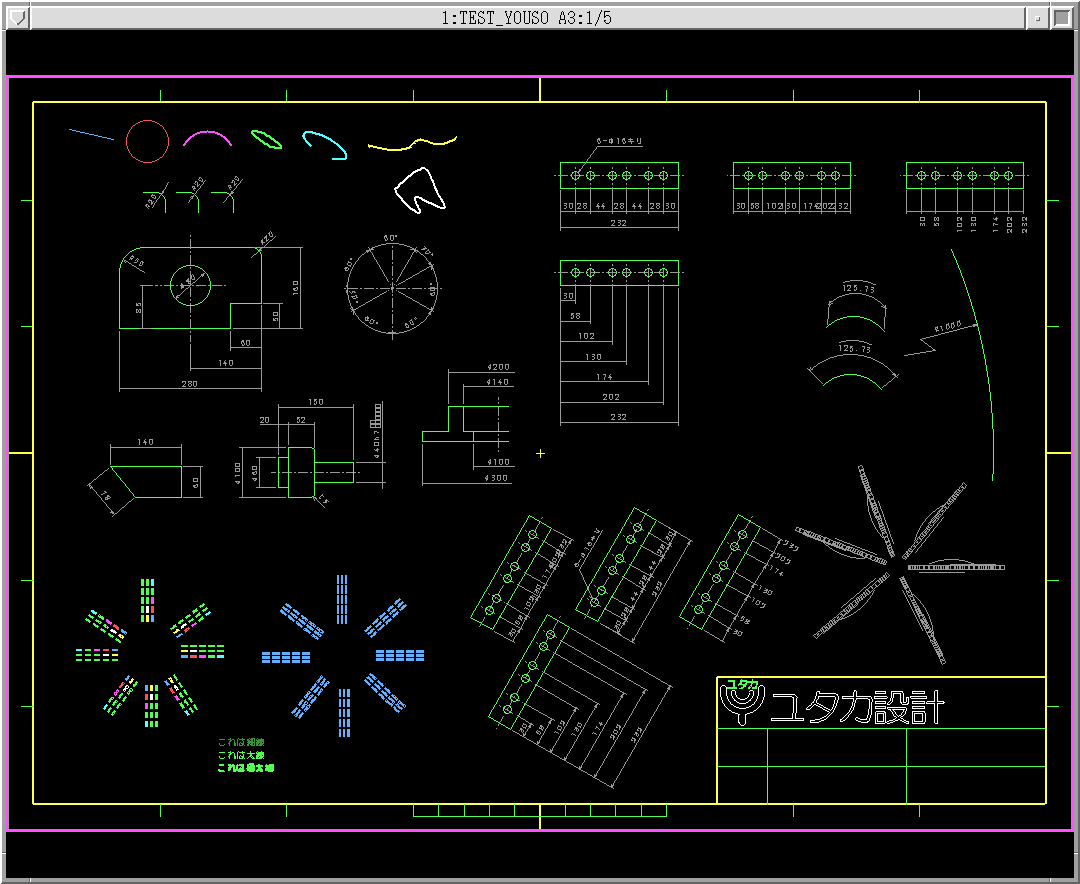1080x884 pixels.
Task: Click the φ300 diameter dimension
Action: coord(496,477)
